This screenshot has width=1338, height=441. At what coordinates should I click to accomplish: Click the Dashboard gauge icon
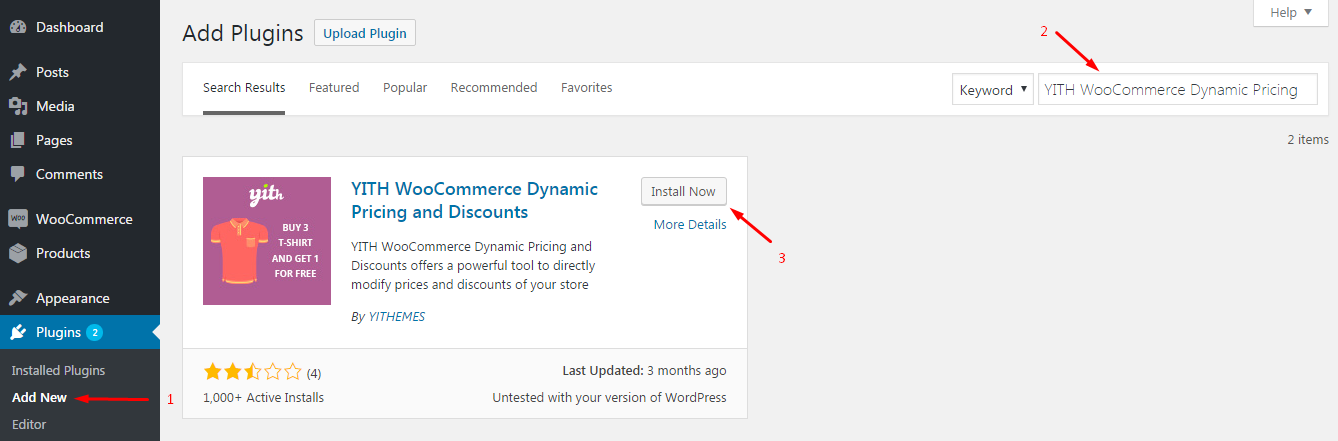pos(17,27)
